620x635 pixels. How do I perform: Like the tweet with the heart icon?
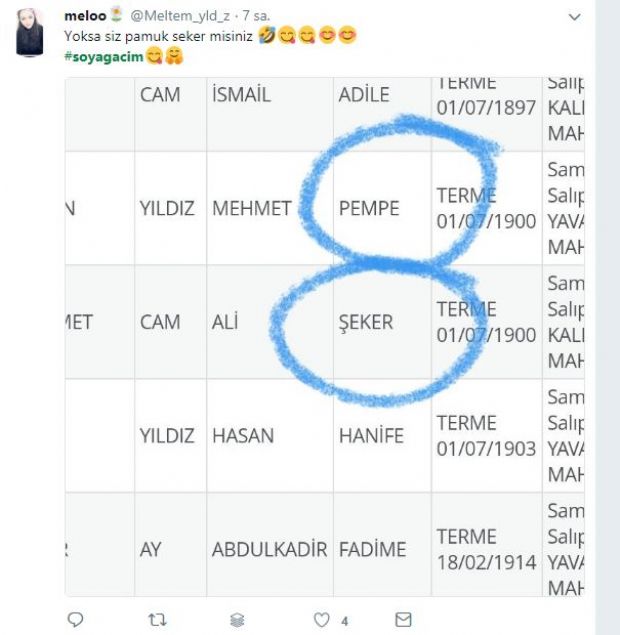[x=321, y=620]
